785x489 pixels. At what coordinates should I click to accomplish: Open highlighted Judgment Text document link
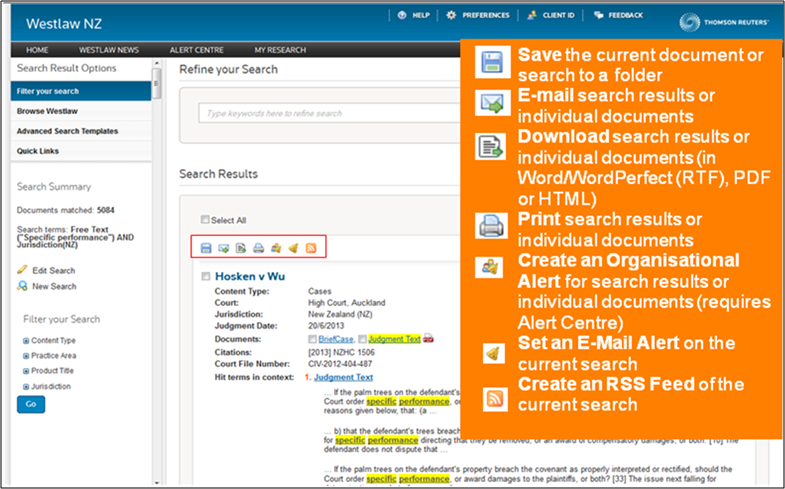[x=394, y=339]
